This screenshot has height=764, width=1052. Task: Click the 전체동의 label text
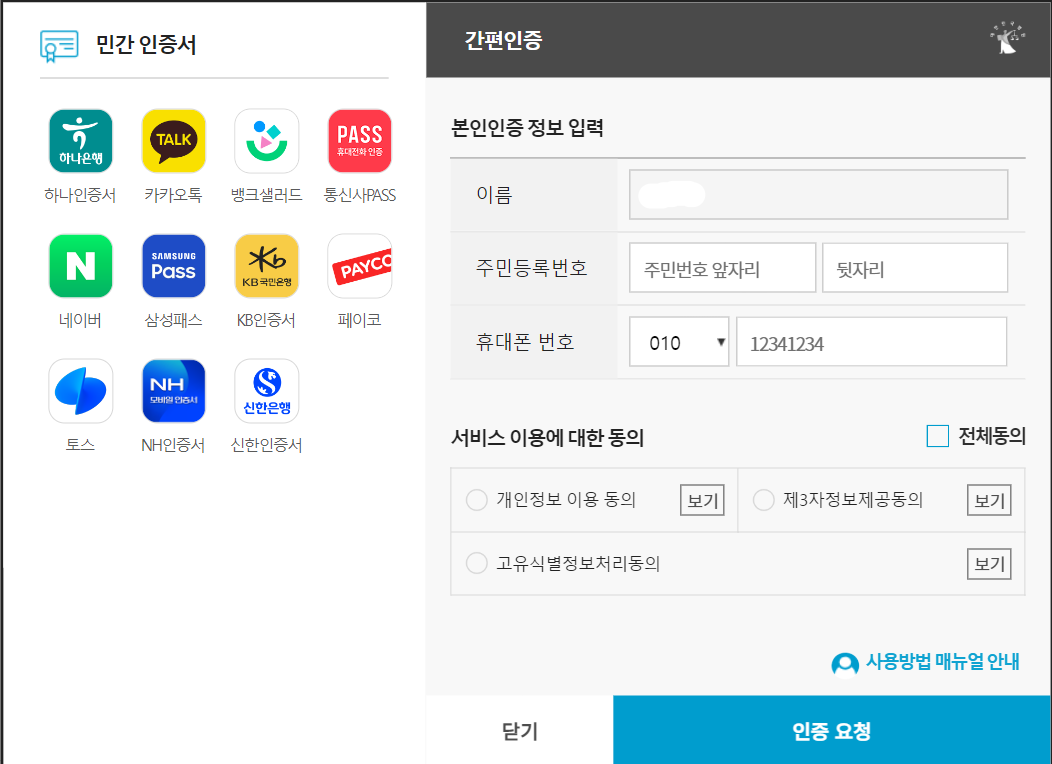(x=992, y=436)
